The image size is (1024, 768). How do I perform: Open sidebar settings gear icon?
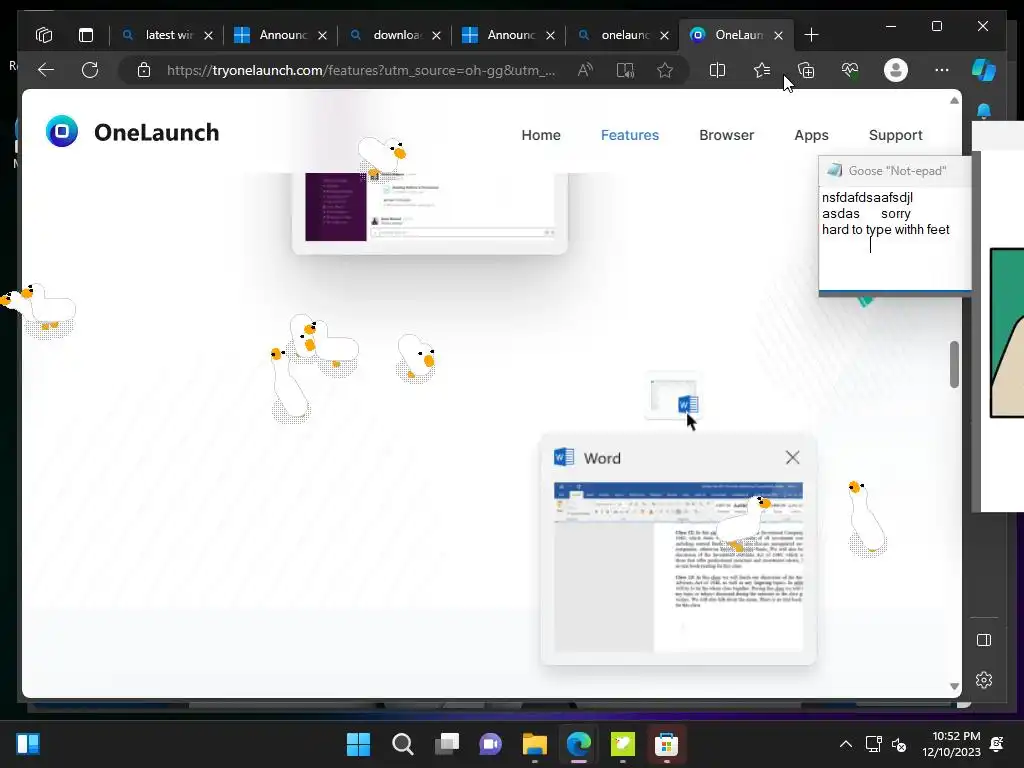click(x=984, y=680)
